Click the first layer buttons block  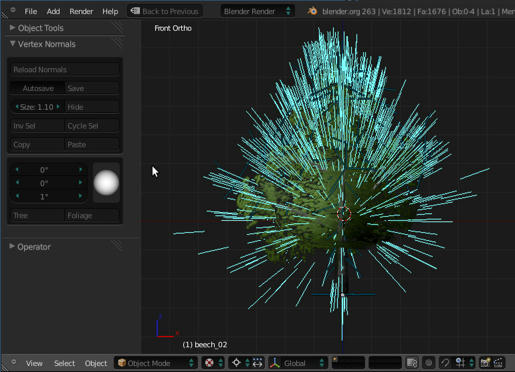(348, 363)
